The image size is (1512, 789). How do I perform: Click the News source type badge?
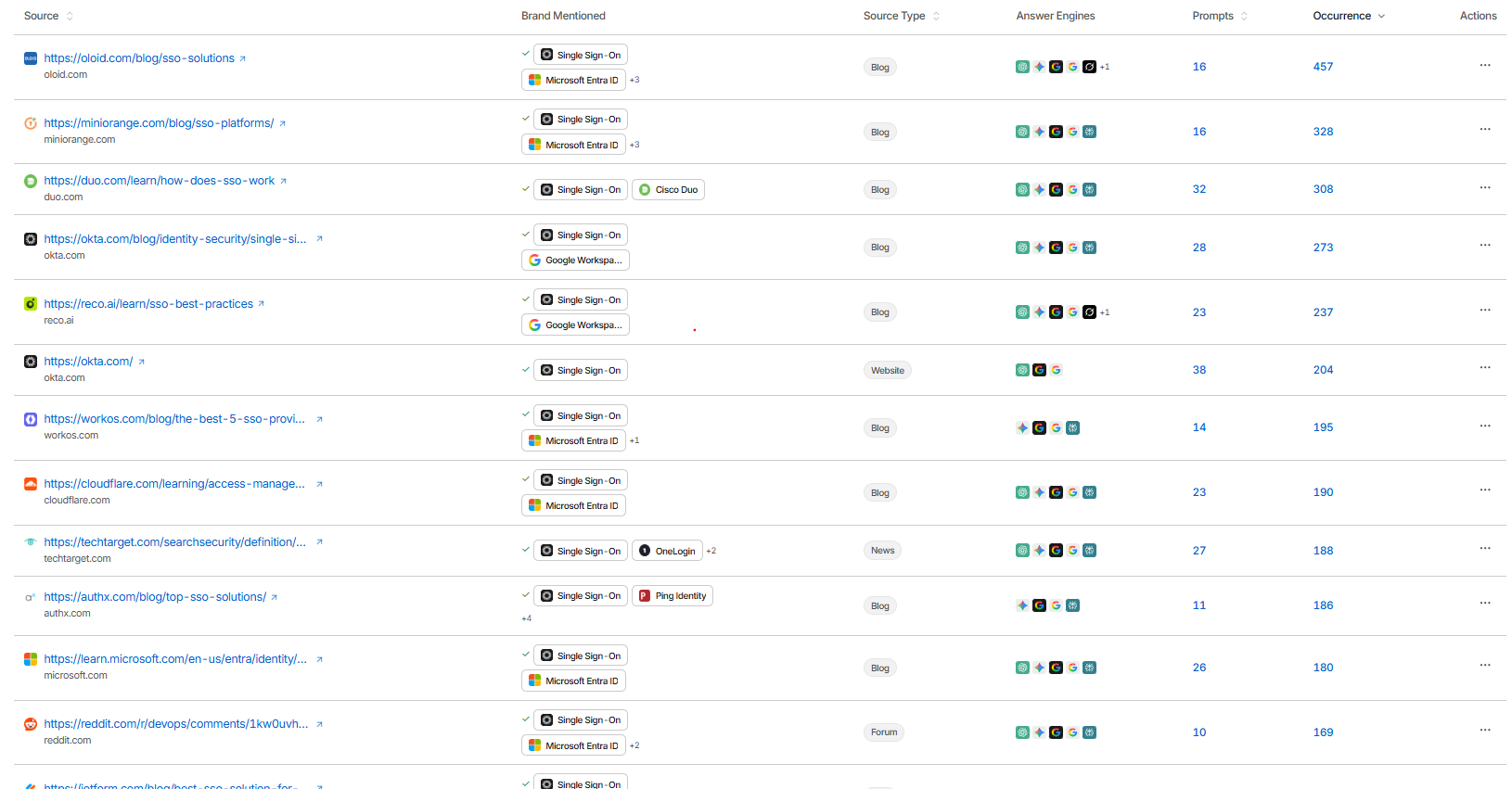tap(882, 551)
